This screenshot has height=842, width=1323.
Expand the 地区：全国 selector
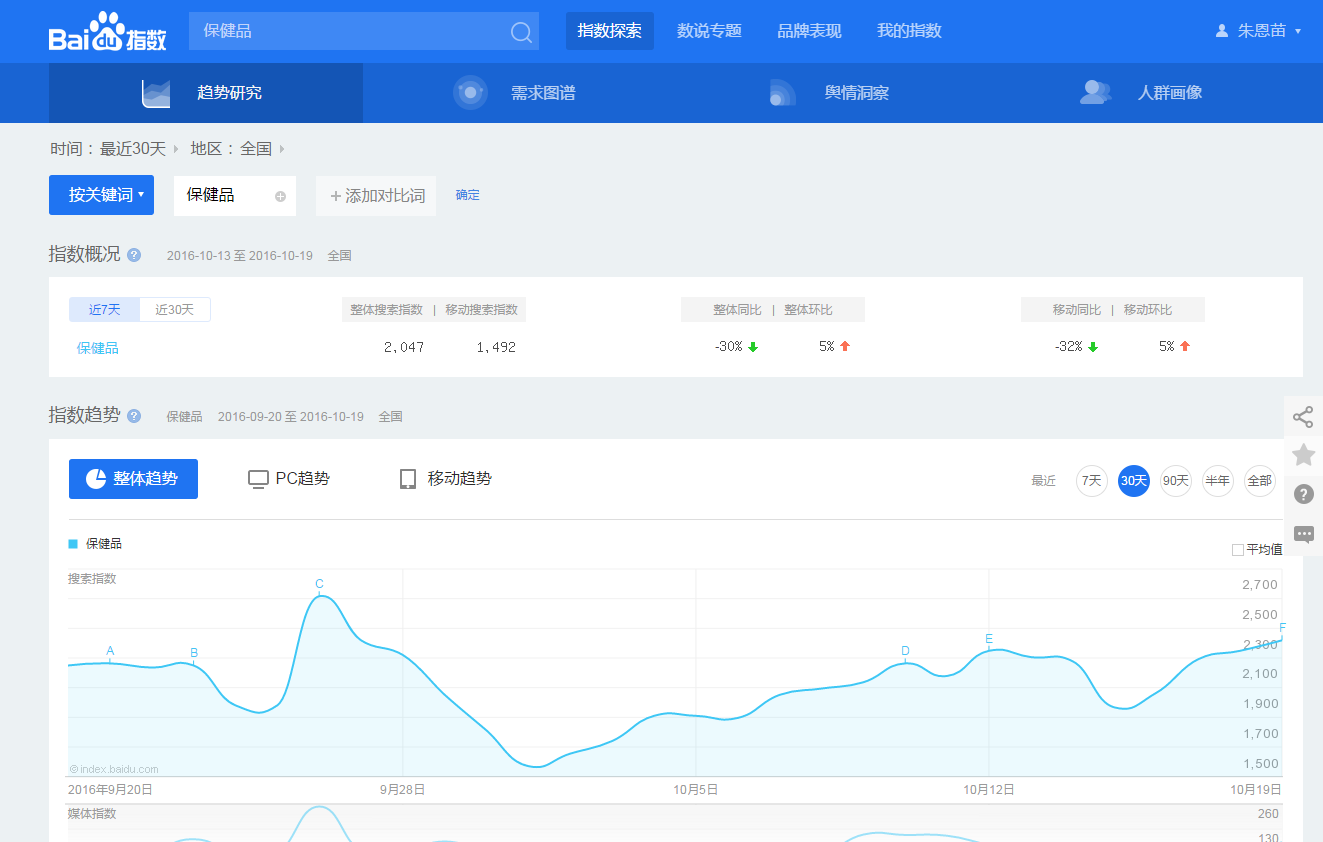point(238,149)
